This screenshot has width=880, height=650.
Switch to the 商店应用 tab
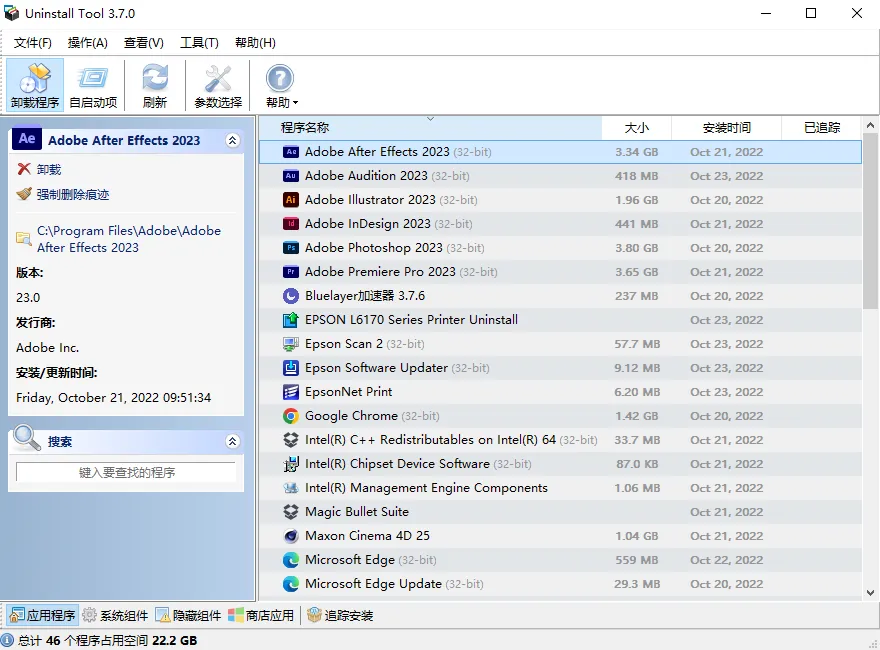point(261,616)
